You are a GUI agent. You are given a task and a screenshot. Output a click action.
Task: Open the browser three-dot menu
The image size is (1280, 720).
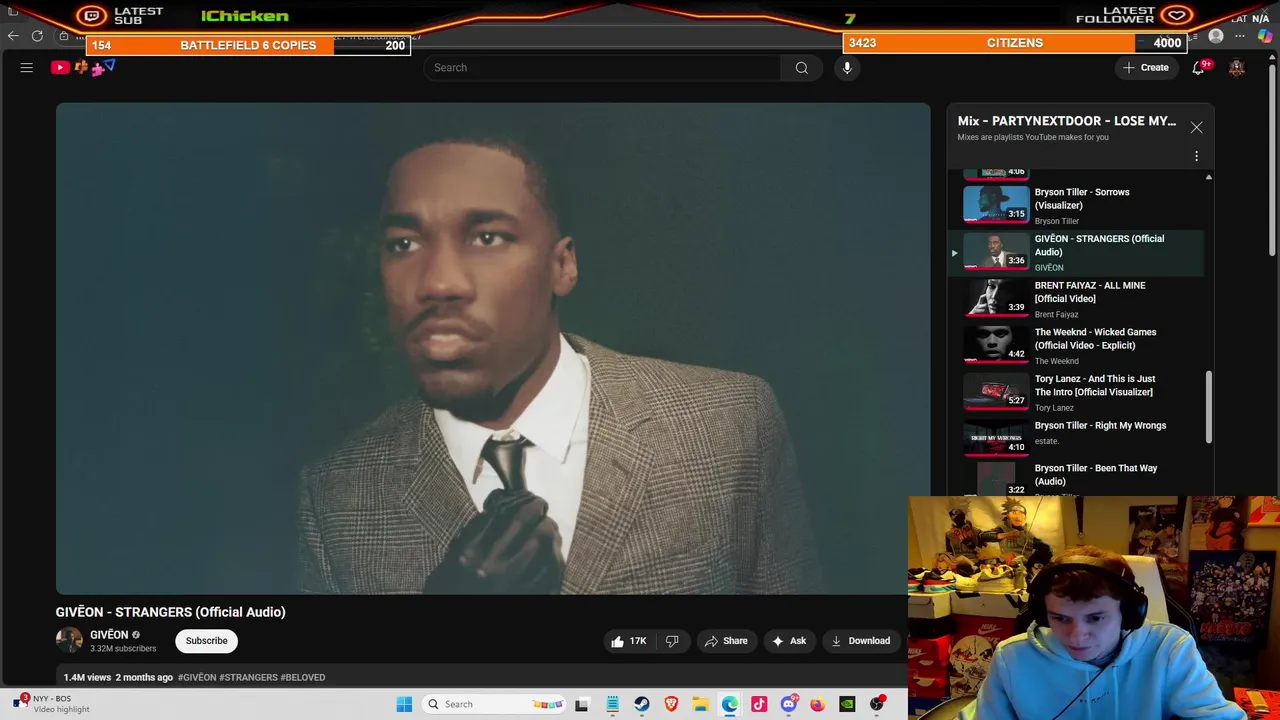1240,36
